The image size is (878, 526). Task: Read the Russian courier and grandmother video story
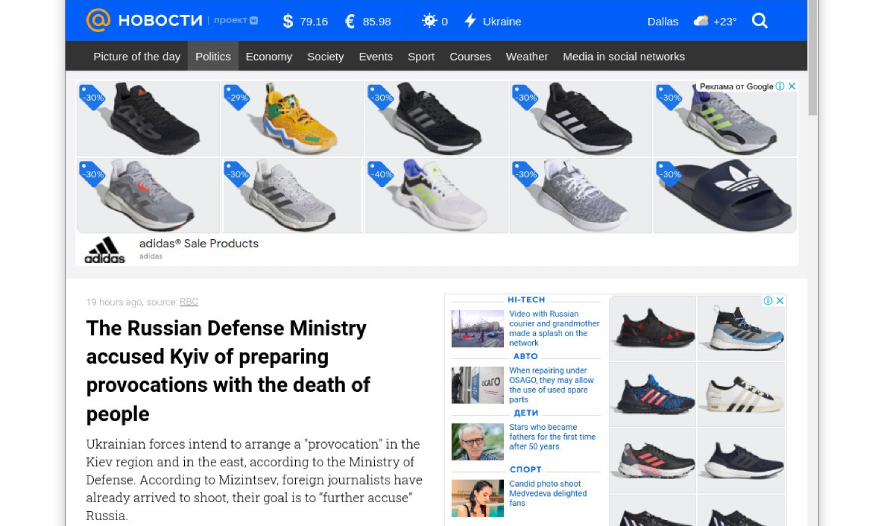pyautogui.click(x=554, y=328)
